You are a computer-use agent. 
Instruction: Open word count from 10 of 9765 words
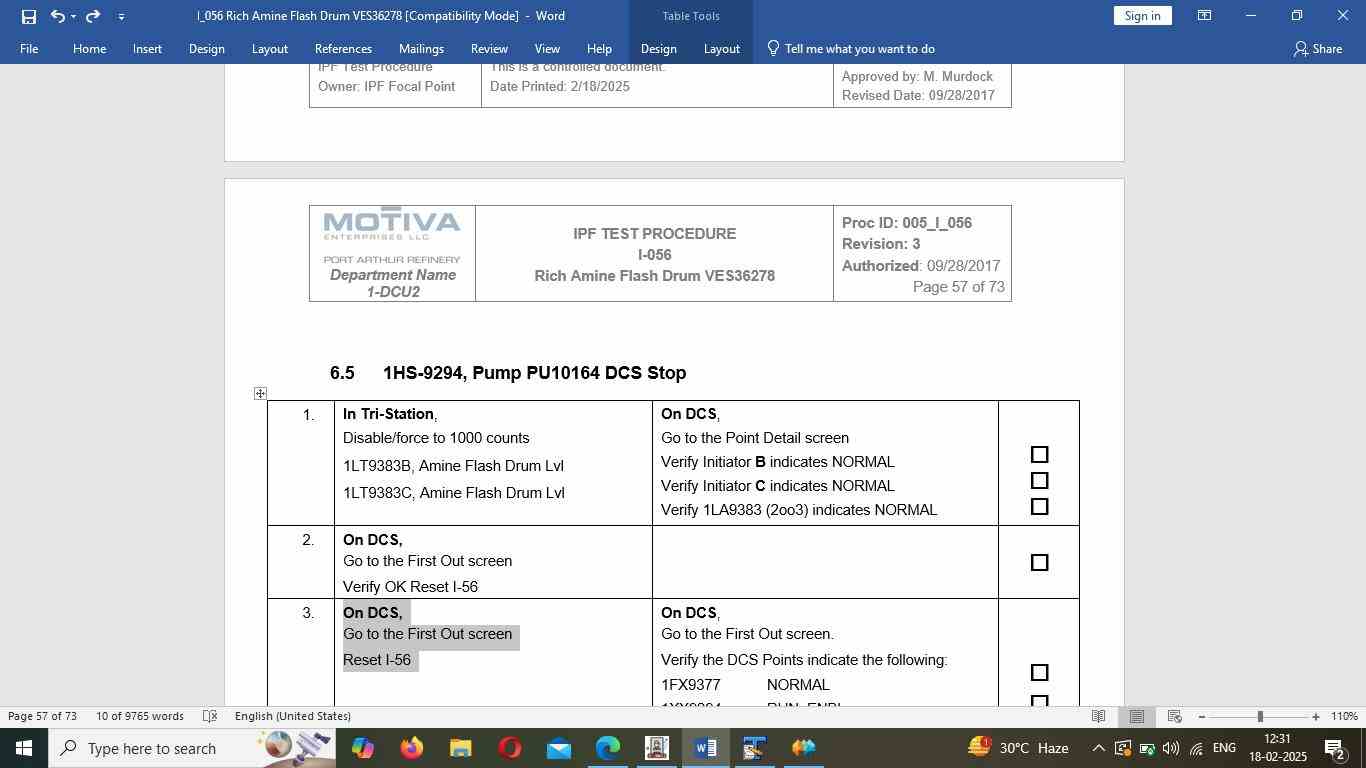click(140, 716)
